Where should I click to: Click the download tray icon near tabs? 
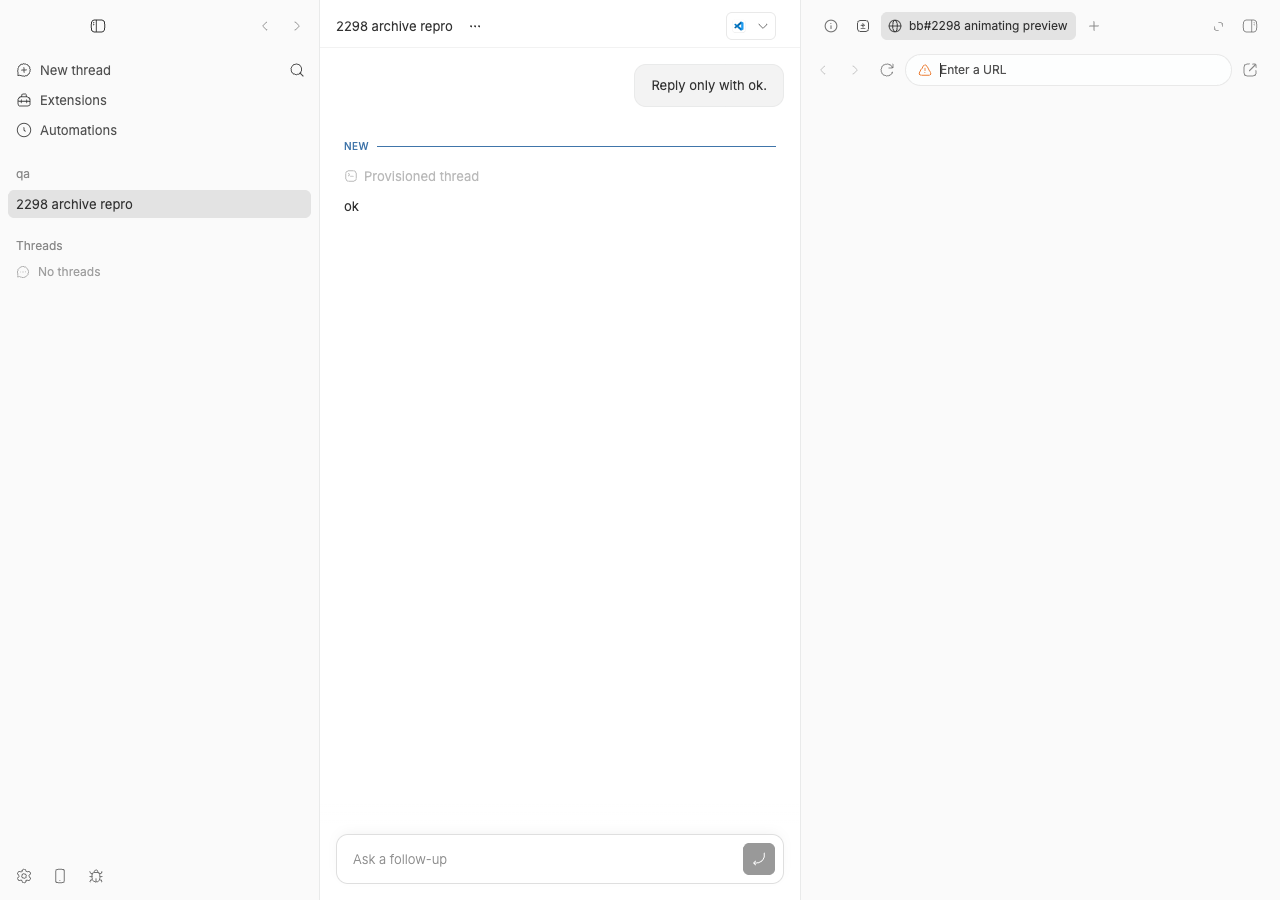coord(863,26)
